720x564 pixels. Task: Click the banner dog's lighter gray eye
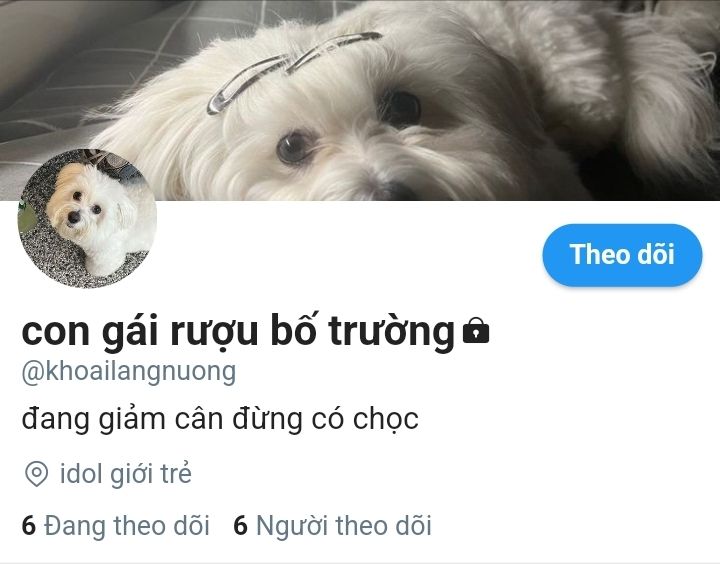(x=295, y=147)
